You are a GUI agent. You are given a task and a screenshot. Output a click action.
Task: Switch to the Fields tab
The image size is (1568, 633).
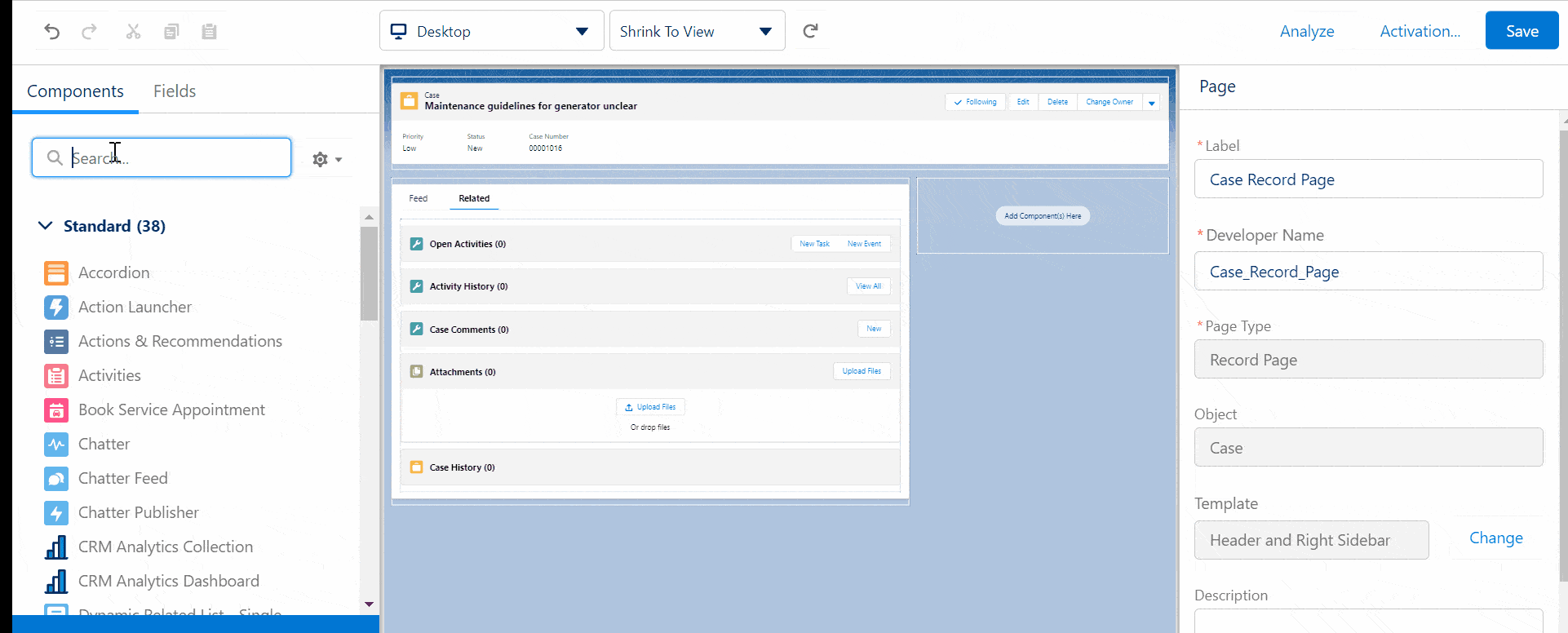(x=175, y=91)
